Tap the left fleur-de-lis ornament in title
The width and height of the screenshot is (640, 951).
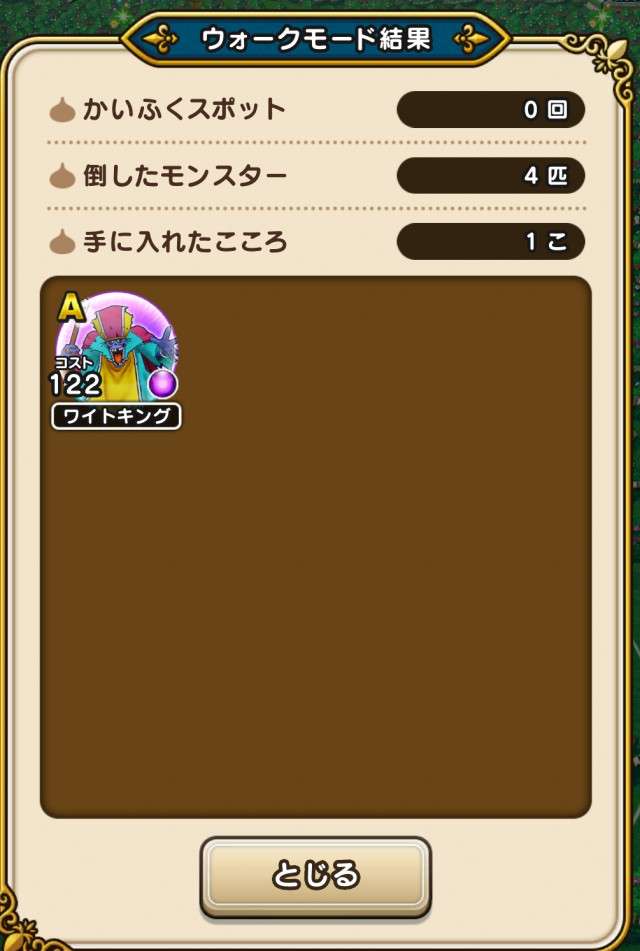point(160,39)
